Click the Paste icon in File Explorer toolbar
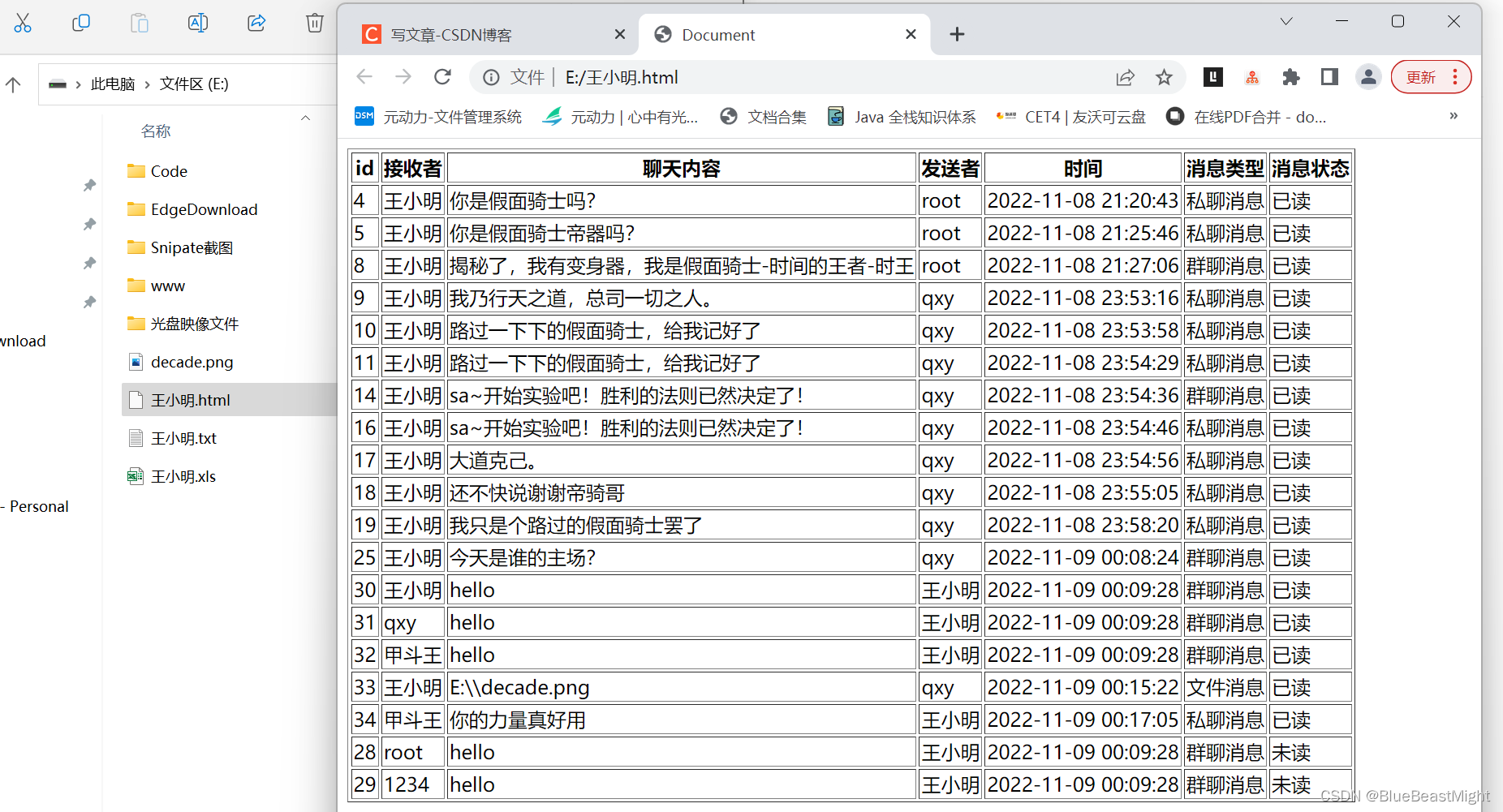Screen dimensions: 1503x812 [140, 23]
